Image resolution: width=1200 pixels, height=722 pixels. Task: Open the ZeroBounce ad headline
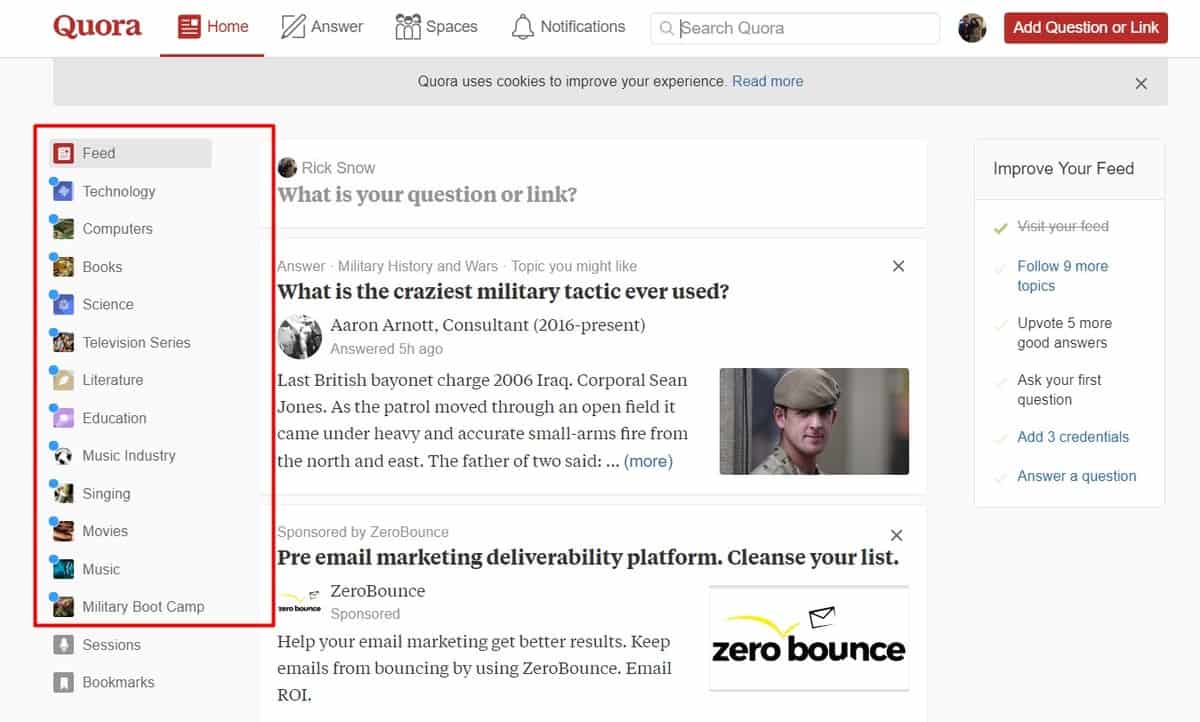coord(588,558)
